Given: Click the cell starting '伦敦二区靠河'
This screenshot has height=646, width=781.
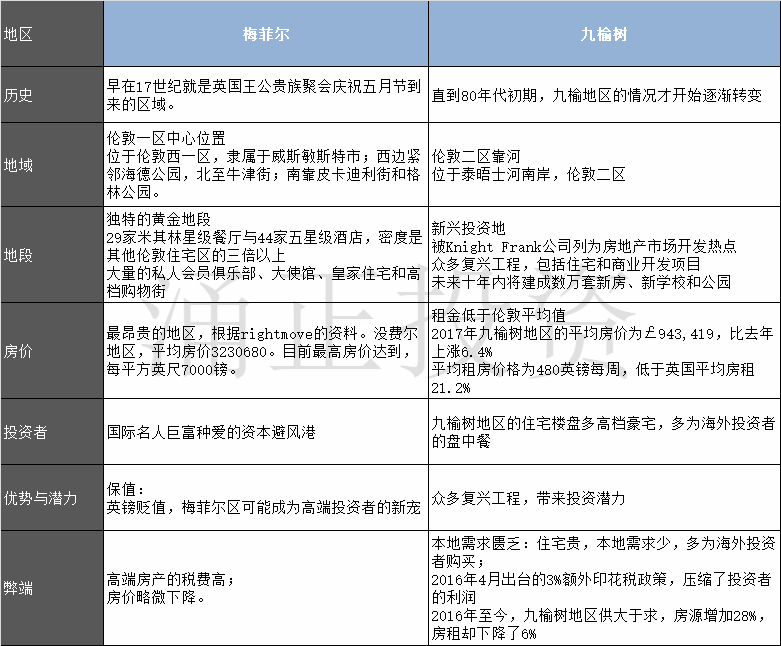Looking at the screenshot, I should pos(604,165).
